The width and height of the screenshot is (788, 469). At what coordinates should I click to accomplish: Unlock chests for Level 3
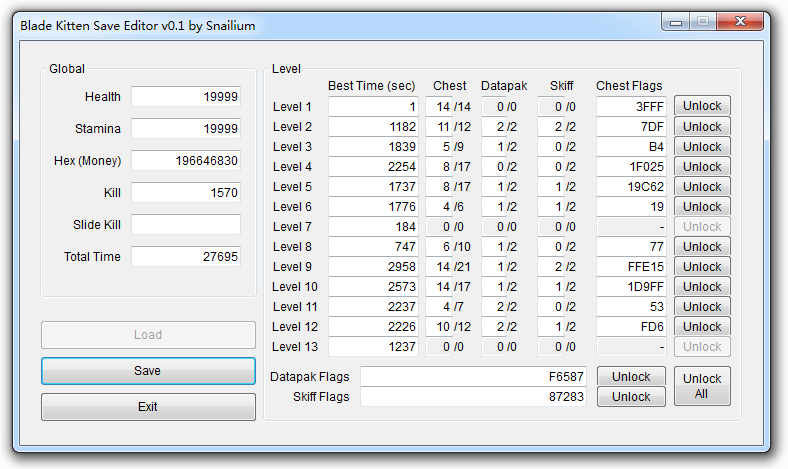click(702, 147)
